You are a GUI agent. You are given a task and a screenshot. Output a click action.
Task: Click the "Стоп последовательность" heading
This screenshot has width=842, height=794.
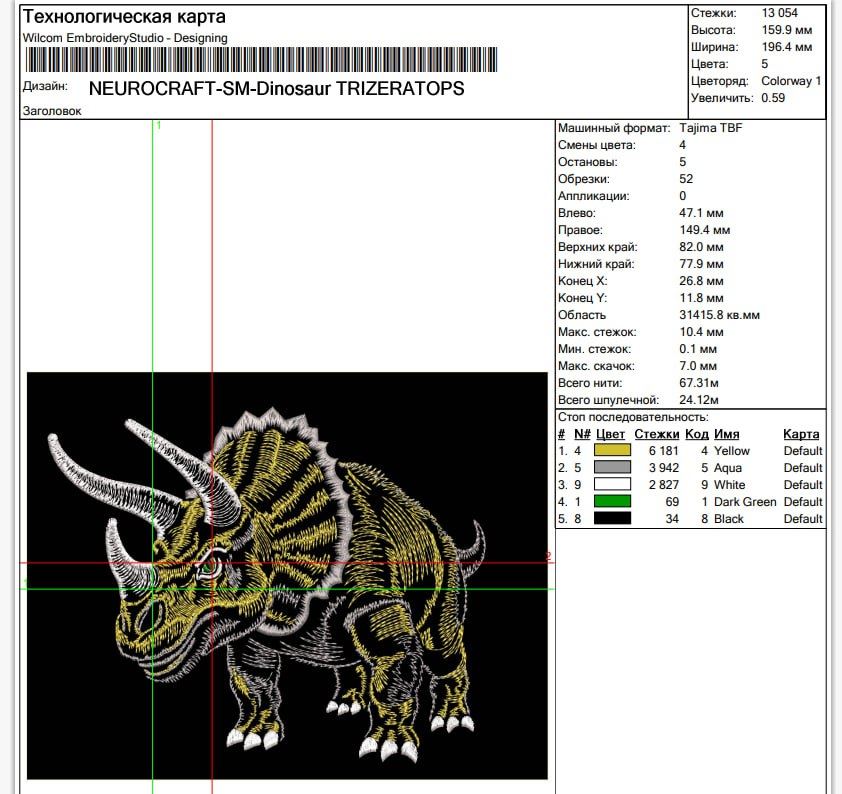633,417
